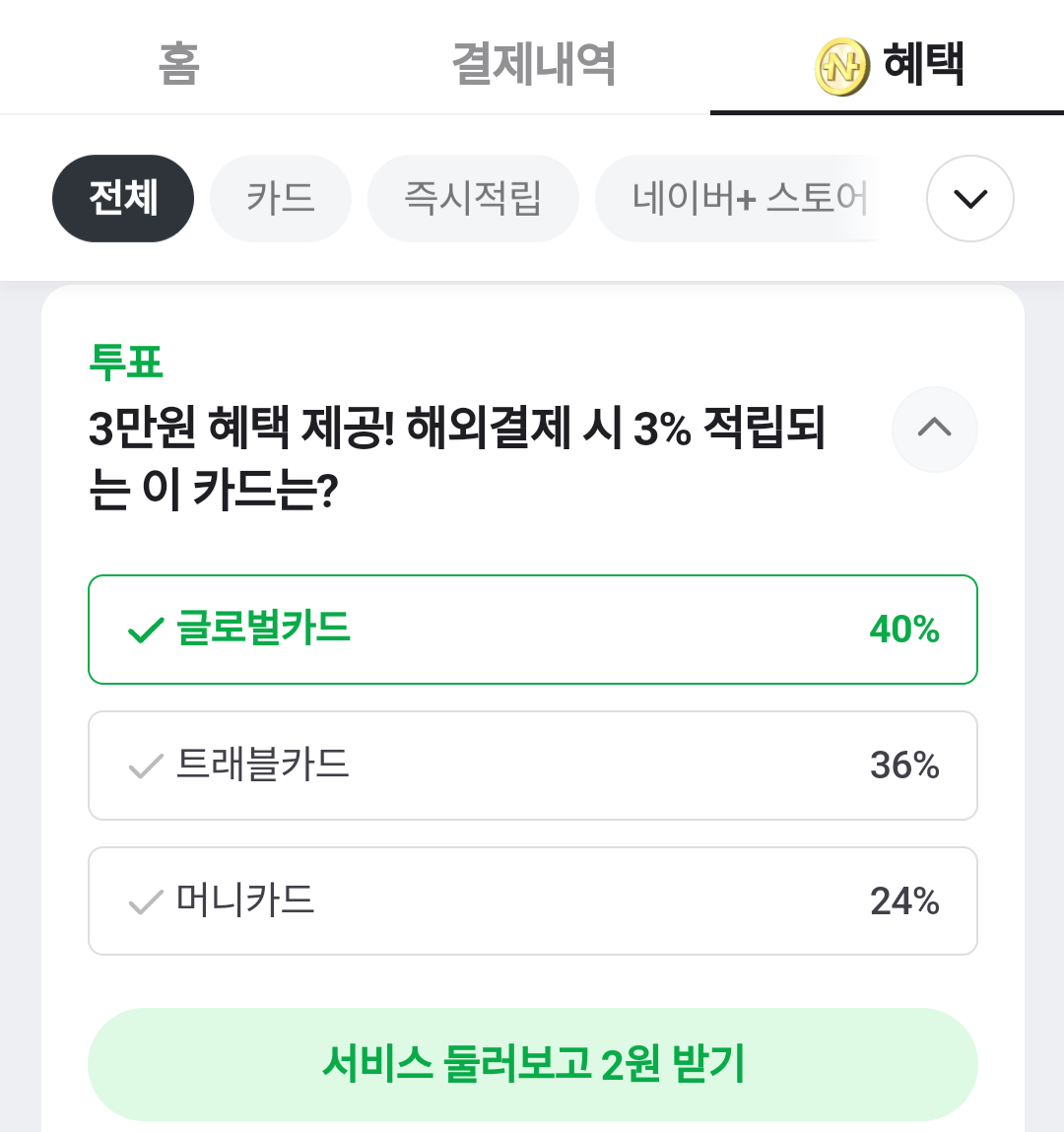Vote for the 머니카드 option
This screenshot has height=1132, width=1064.
coord(532,901)
